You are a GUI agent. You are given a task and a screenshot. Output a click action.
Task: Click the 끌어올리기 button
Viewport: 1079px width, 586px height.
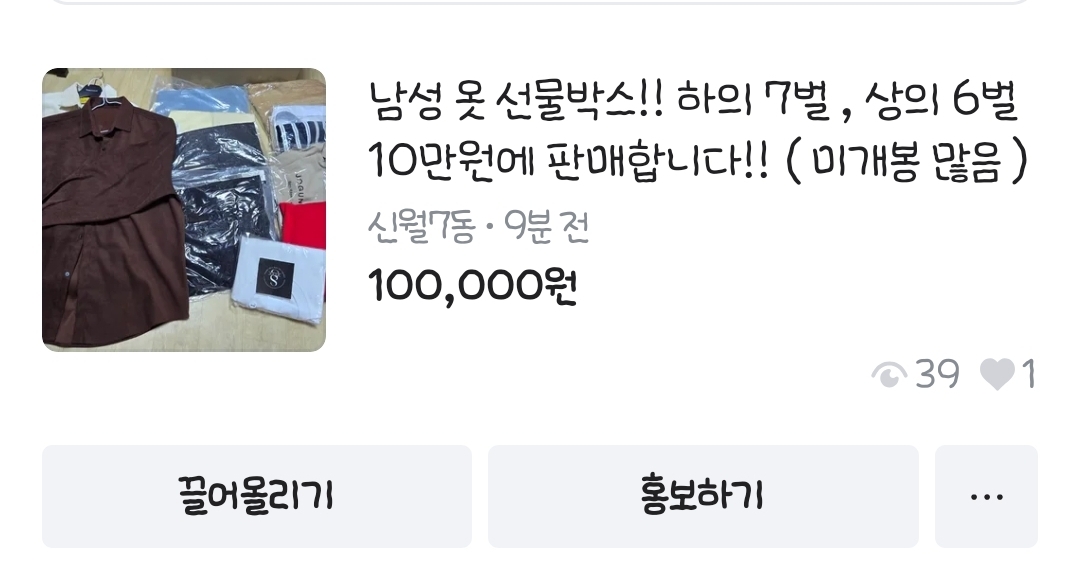(x=257, y=496)
